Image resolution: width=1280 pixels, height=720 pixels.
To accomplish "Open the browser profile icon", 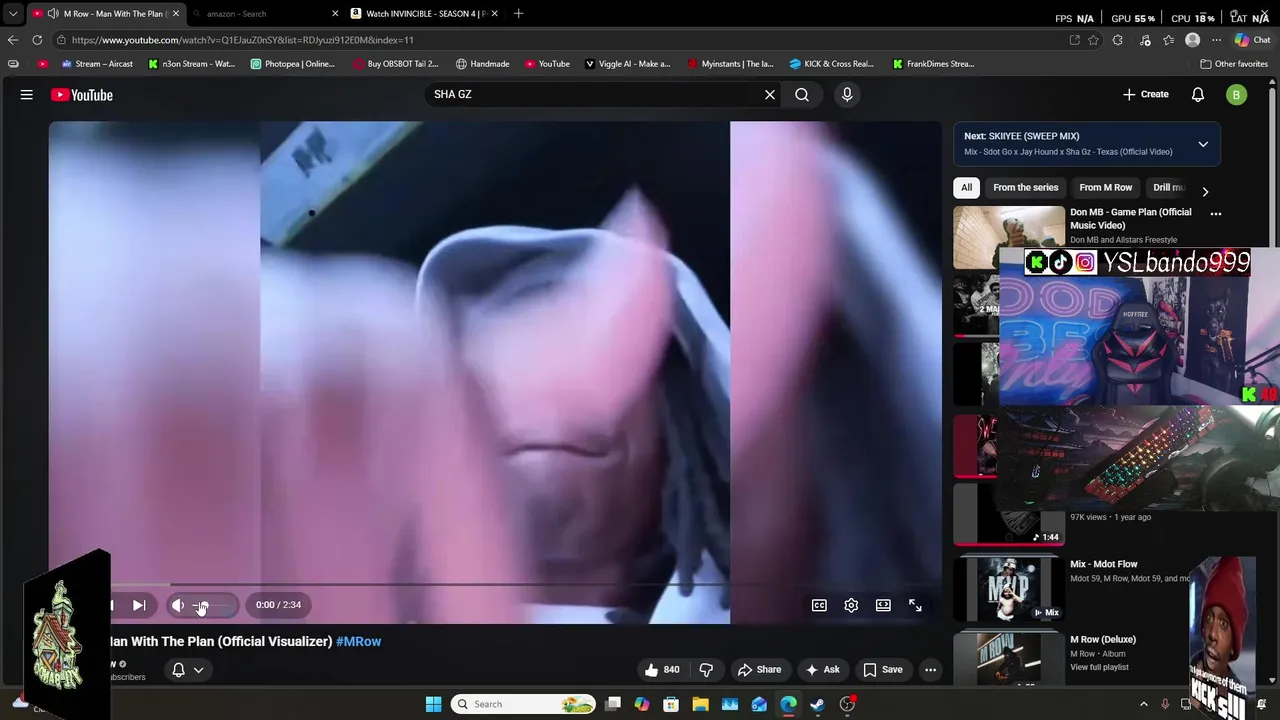I will [1192, 40].
